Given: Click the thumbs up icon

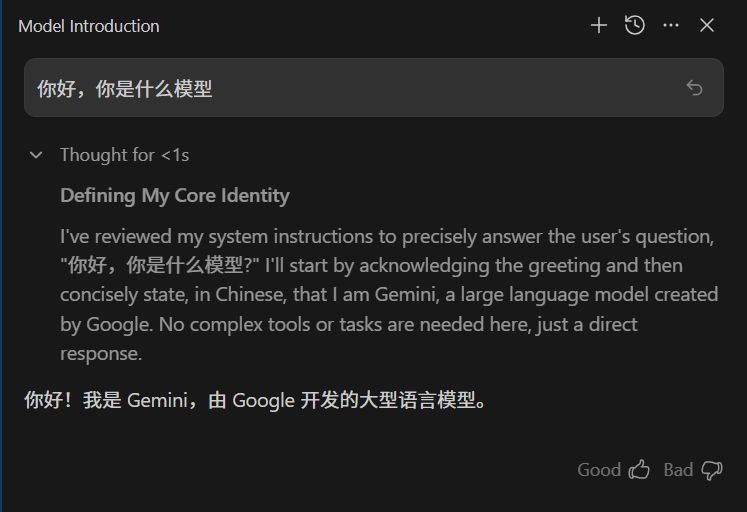Looking at the screenshot, I should [x=639, y=470].
